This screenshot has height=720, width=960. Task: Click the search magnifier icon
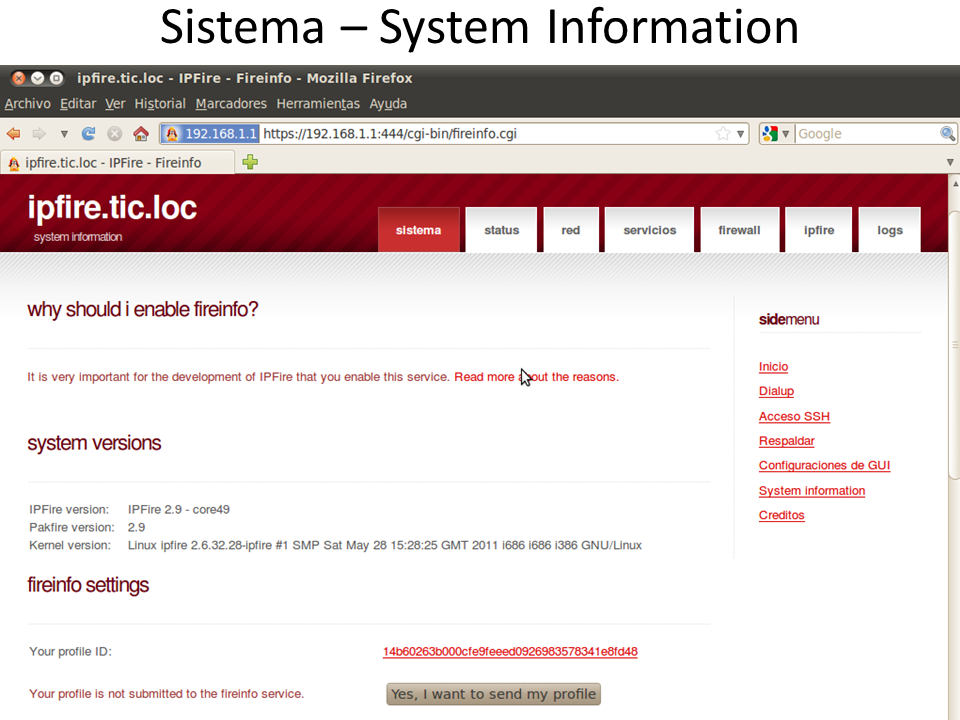coord(947,134)
